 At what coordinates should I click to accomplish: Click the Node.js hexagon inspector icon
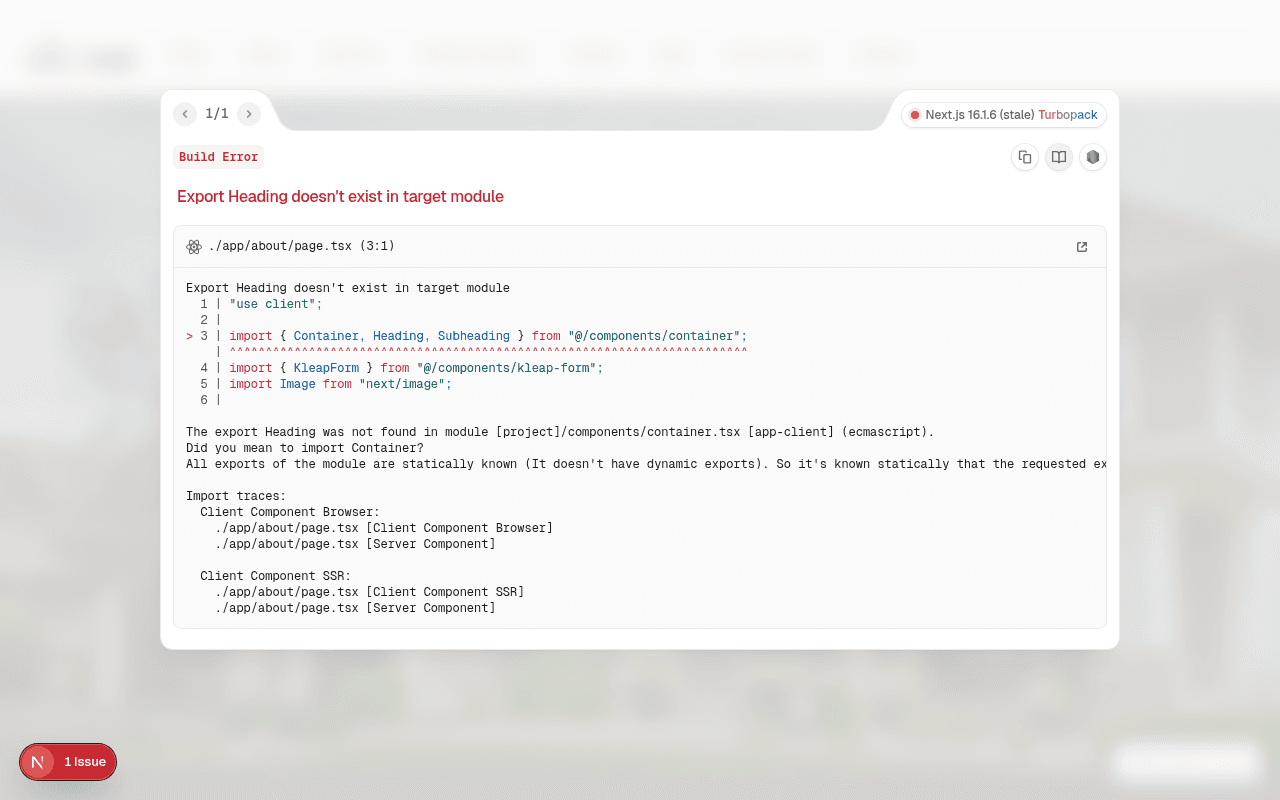click(x=1093, y=157)
